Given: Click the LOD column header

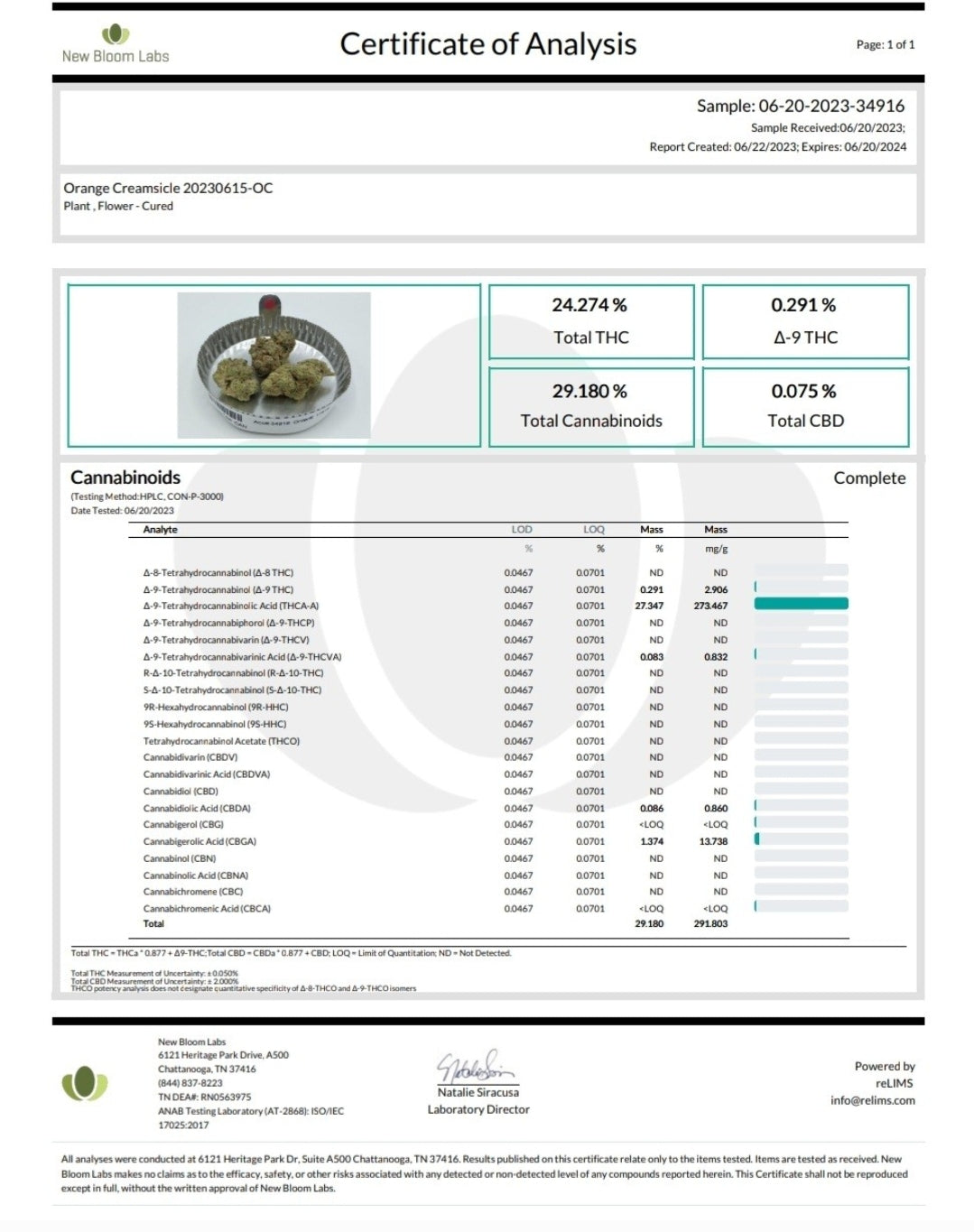Looking at the screenshot, I should coord(521,530).
